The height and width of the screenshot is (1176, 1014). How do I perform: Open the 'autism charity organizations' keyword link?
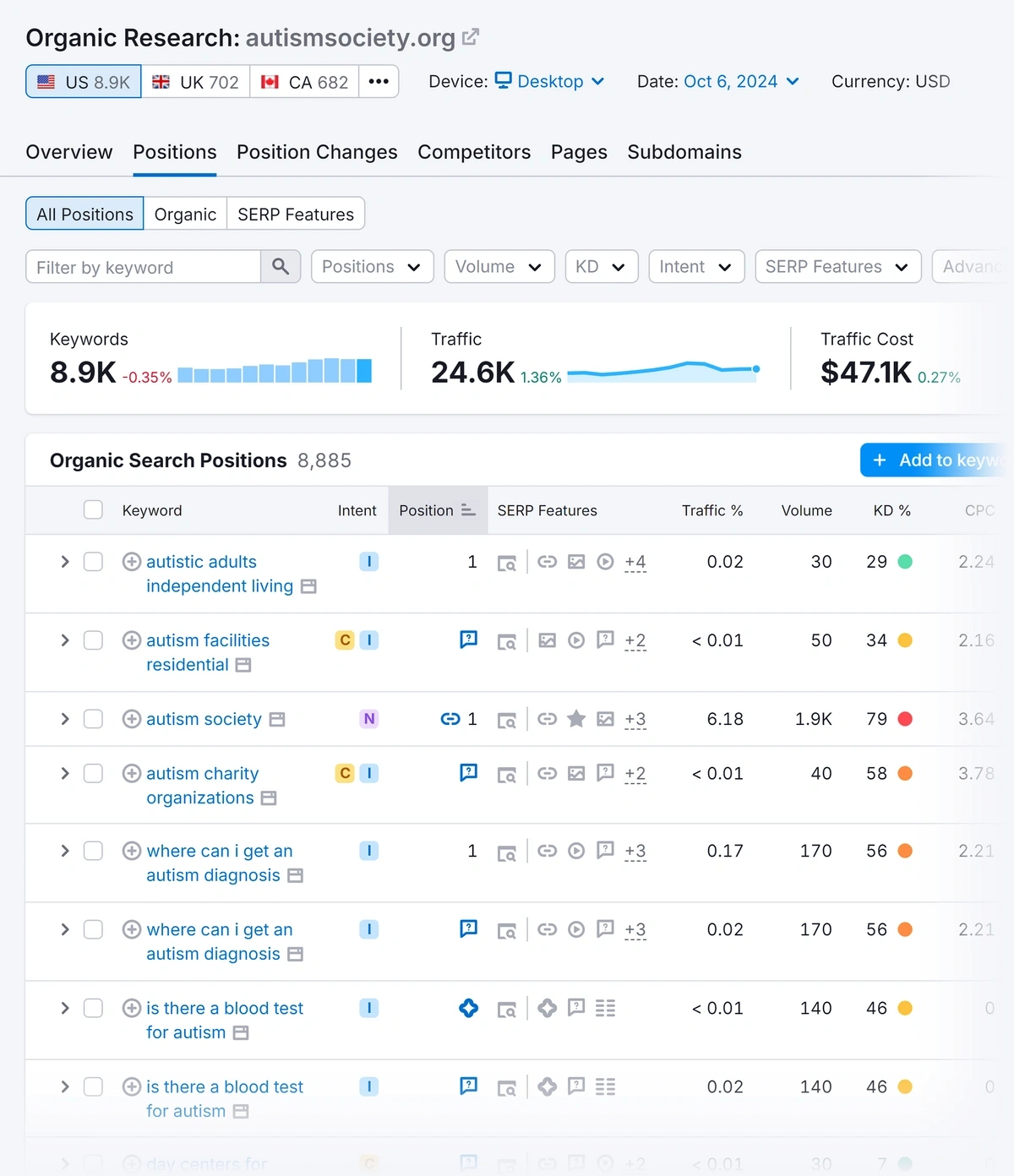click(203, 786)
